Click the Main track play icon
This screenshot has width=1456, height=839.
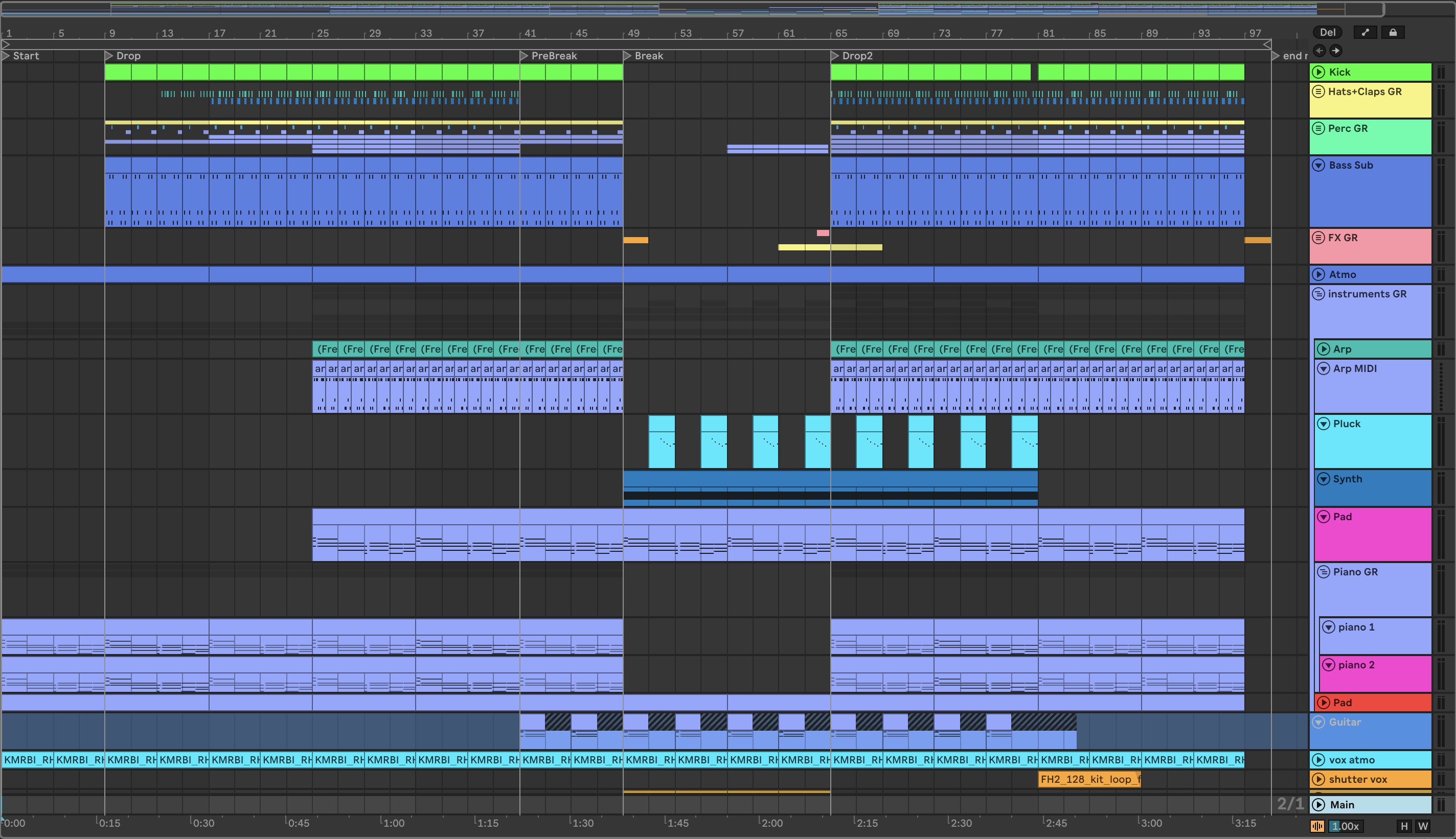[1318, 804]
